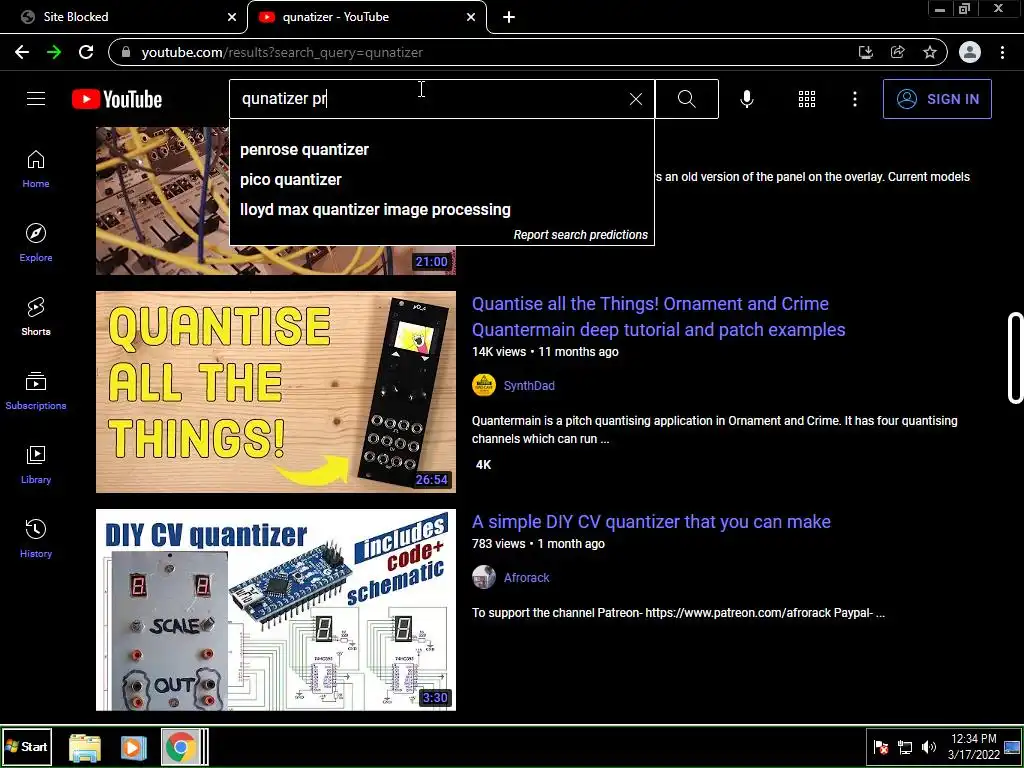Open the Chrome profile avatar
This screenshot has width=1024, height=768.
(970, 52)
